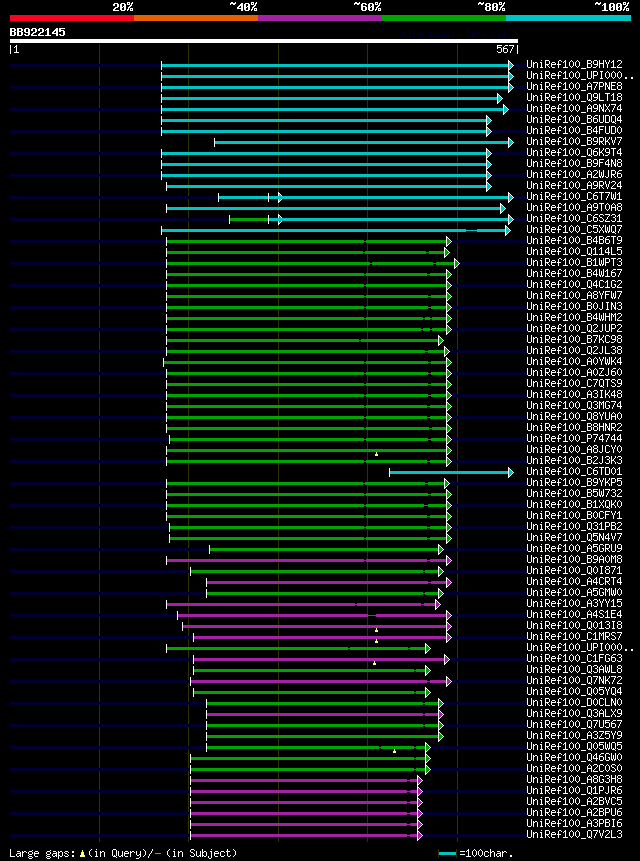Select the UniRef100_Q9LT18 label
The width and height of the screenshot is (640, 861).
574,98
